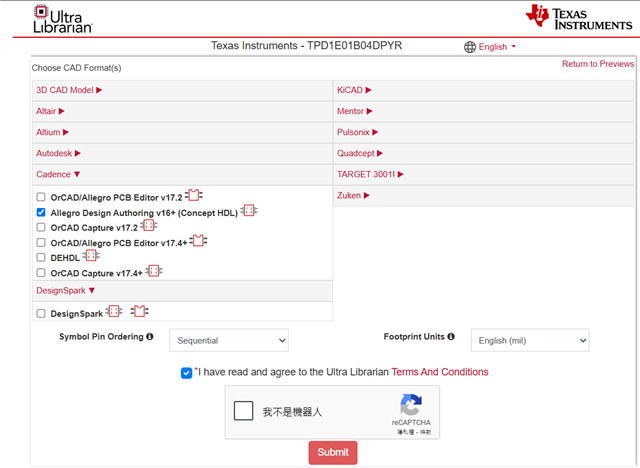Check OrCAD Capture v17.2 checkbox
The width and height of the screenshot is (640, 468).
[41, 227]
